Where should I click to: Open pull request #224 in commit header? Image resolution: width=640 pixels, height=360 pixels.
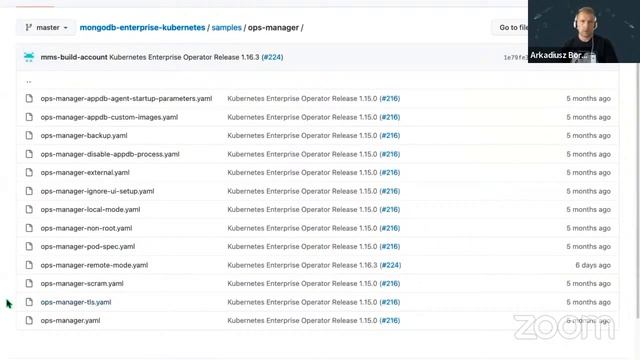(272, 57)
